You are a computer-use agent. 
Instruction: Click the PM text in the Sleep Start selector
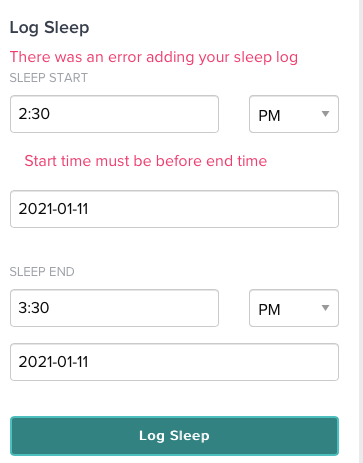coord(269,116)
